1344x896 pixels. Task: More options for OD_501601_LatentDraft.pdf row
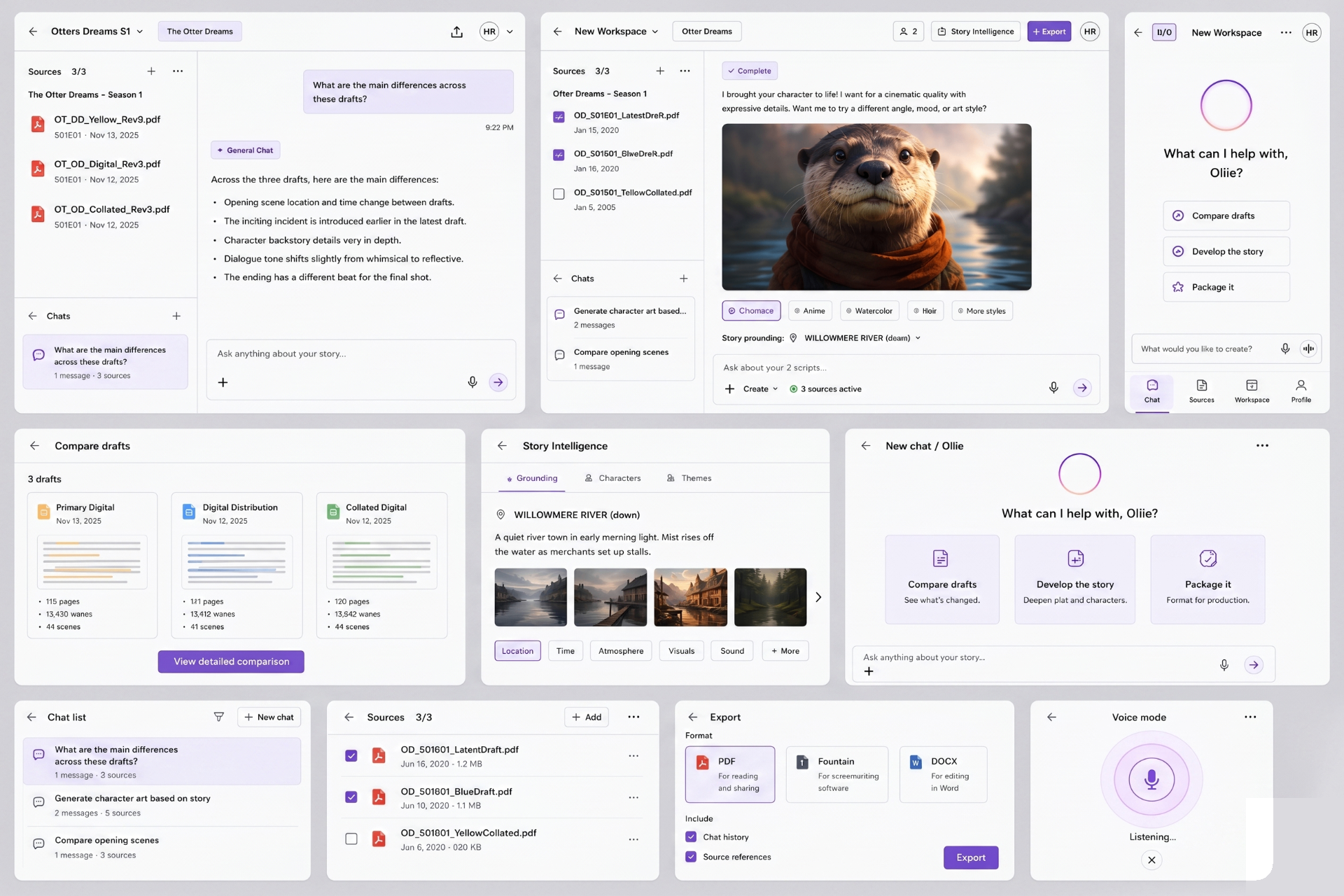click(x=633, y=756)
